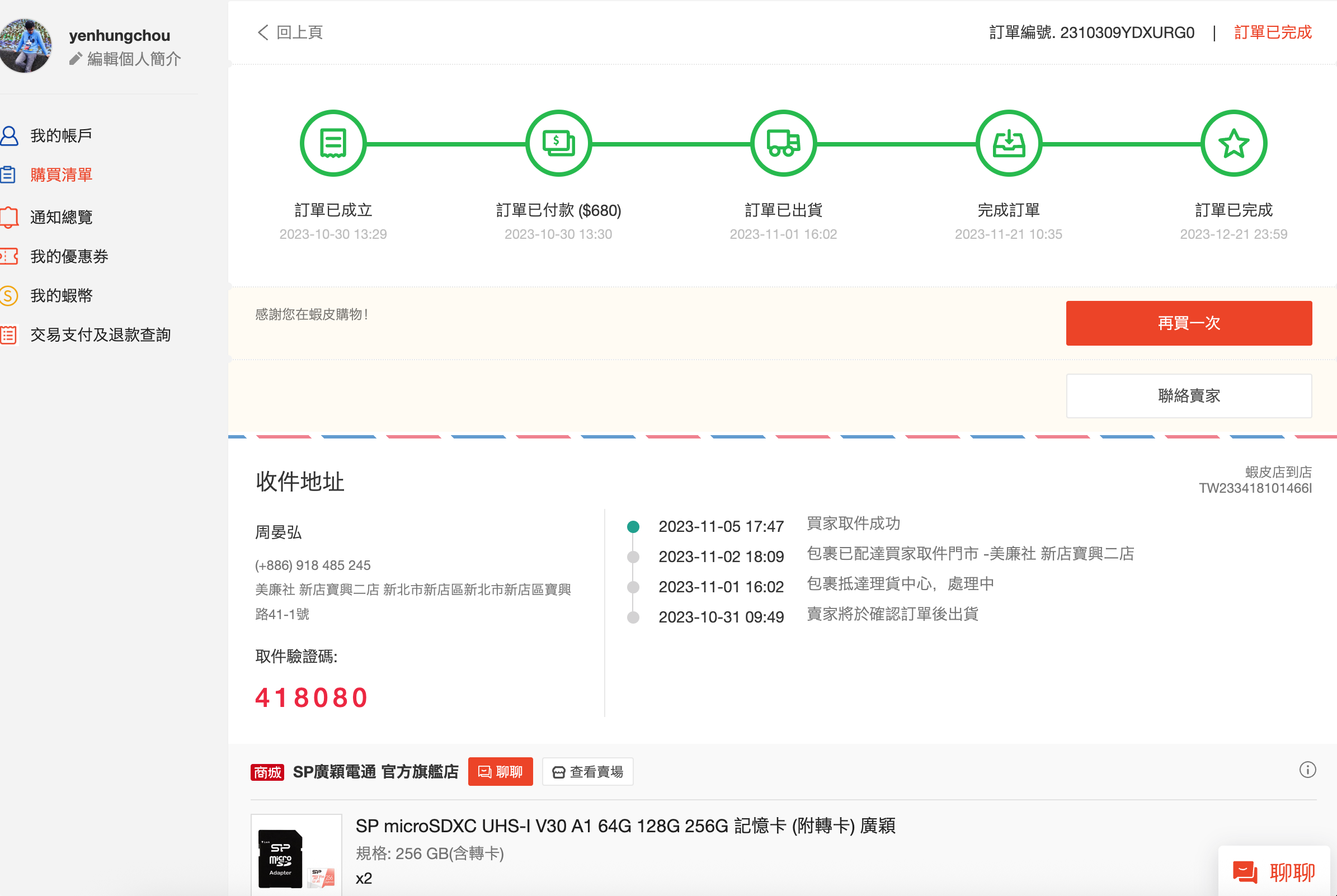The height and width of the screenshot is (896, 1337).
Task: Click the order received inbox icon
Action: [1009, 143]
